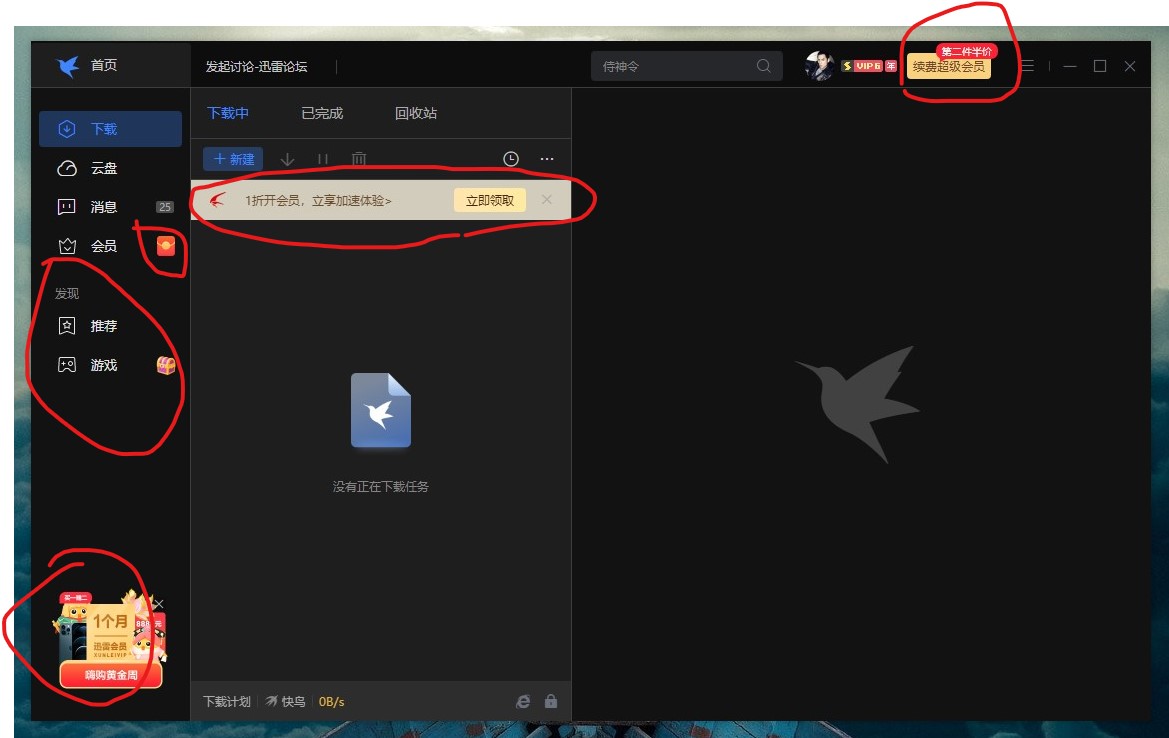Click the 0B/s speed indicator
The image size is (1169, 738).
pos(332,701)
